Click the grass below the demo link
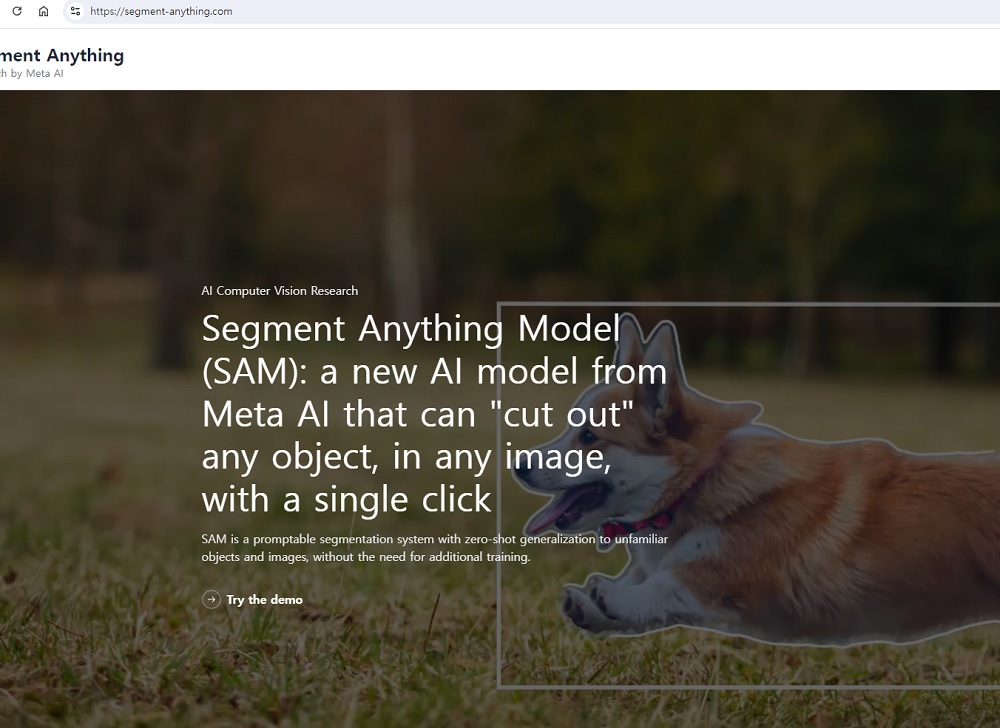Screen dimensions: 1000x728 260,670
